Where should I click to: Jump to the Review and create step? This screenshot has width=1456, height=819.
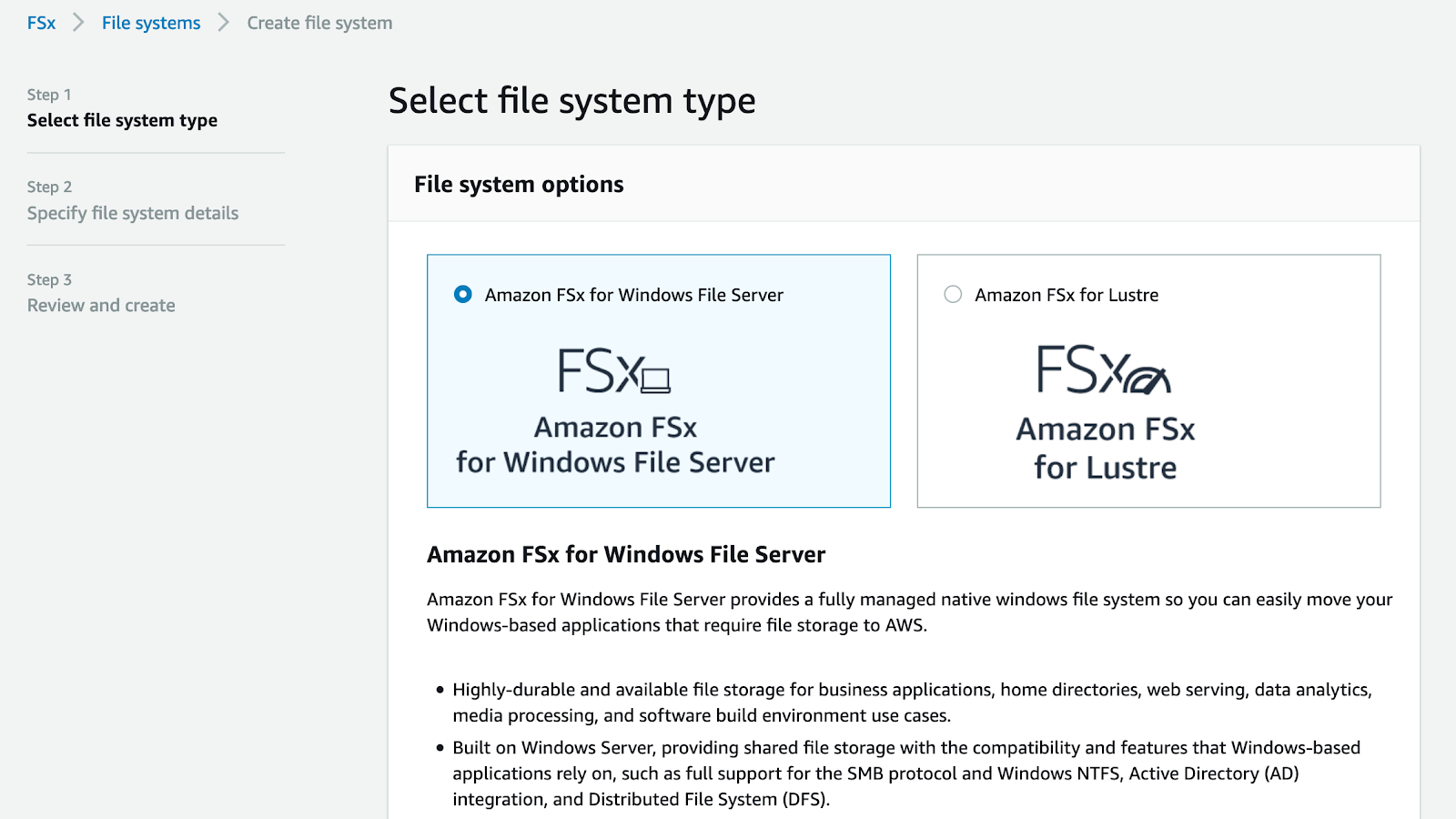[101, 306]
